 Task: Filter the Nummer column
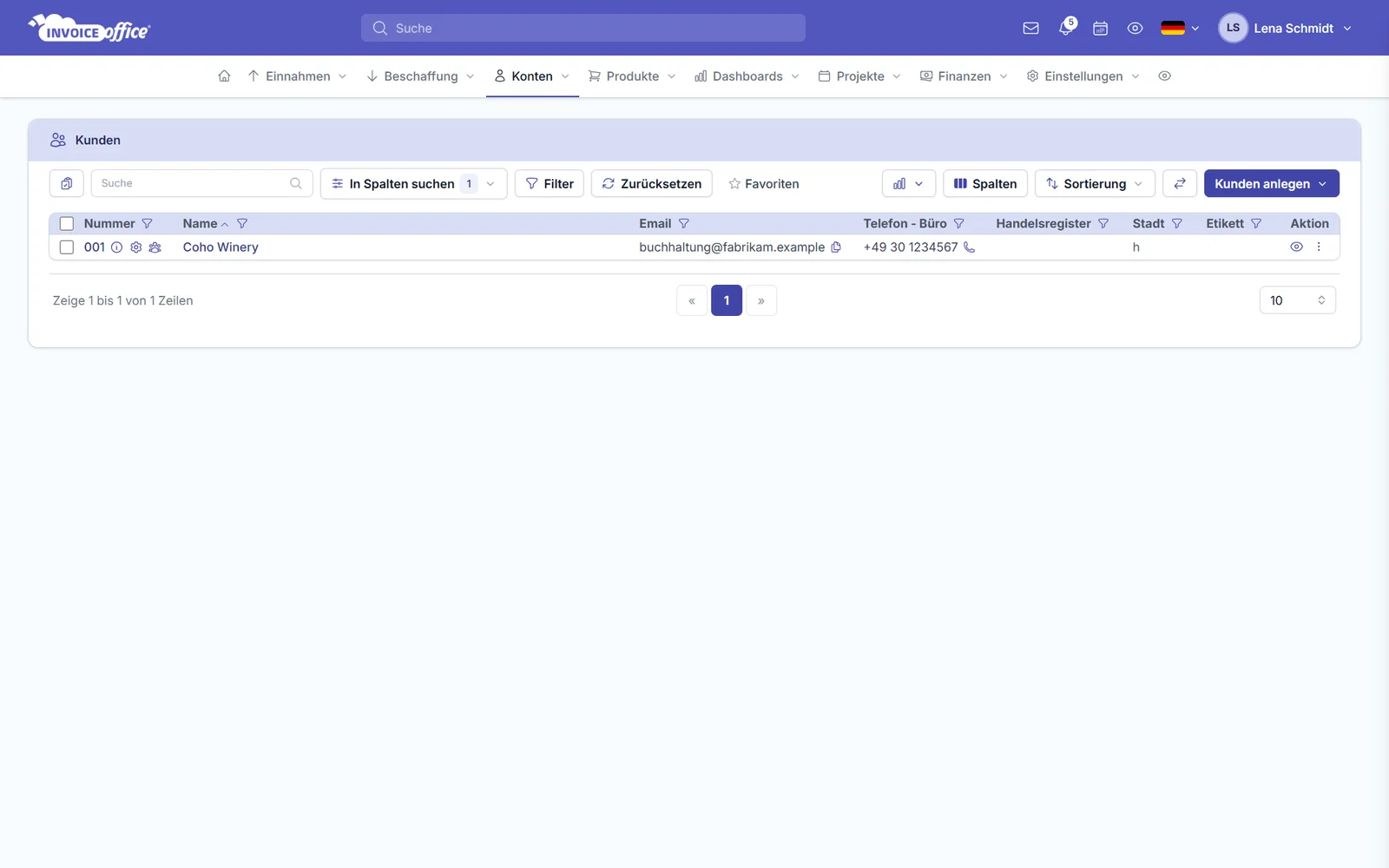(147, 224)
